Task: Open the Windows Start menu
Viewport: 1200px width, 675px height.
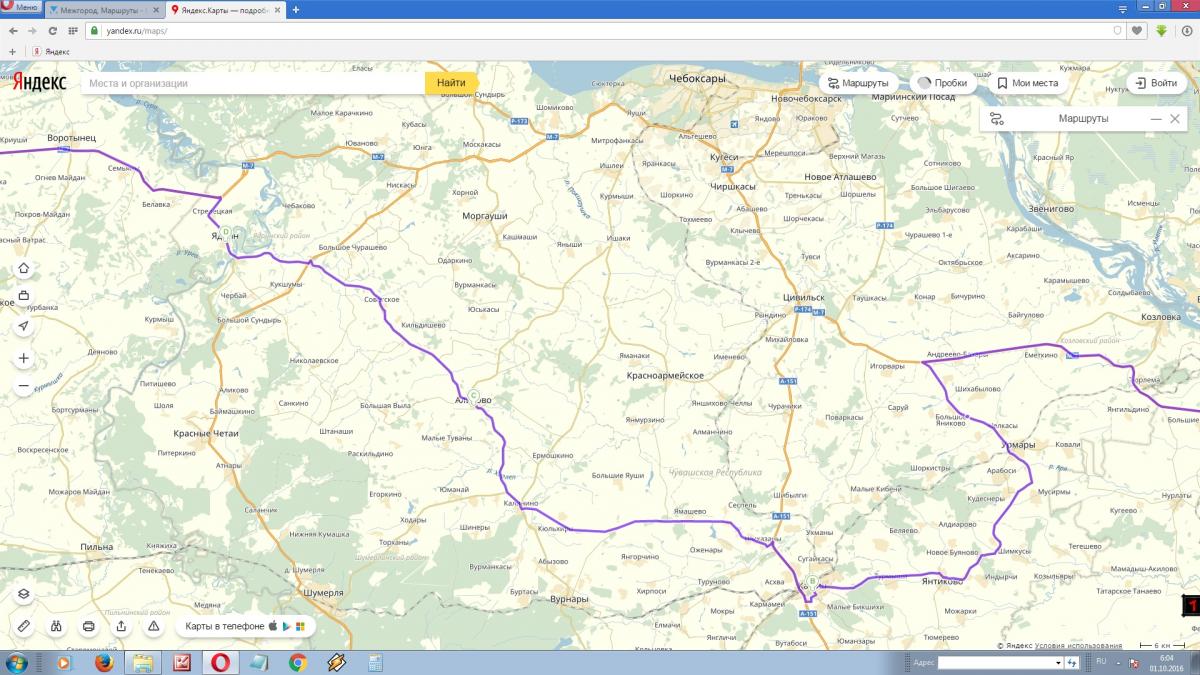Action: [16, 662]
